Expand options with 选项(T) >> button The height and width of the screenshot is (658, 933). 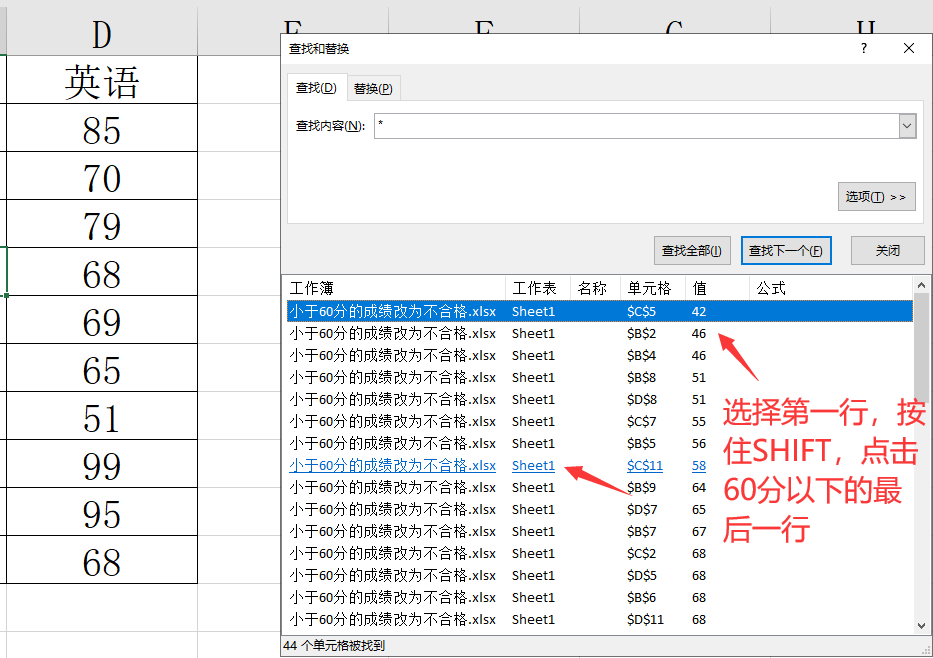click(876, 197)
